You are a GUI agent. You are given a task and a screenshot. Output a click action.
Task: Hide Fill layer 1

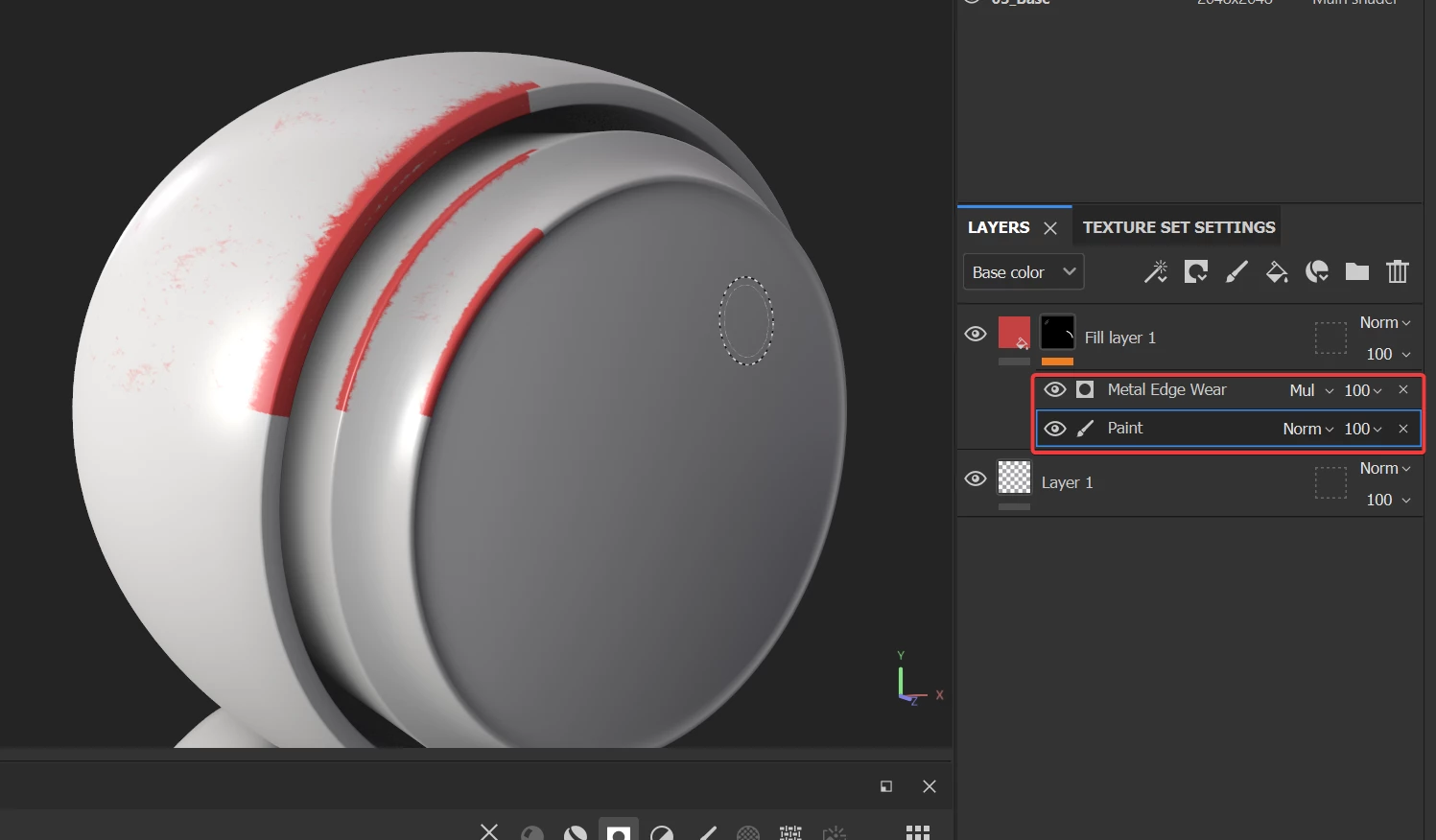[976, 334]
